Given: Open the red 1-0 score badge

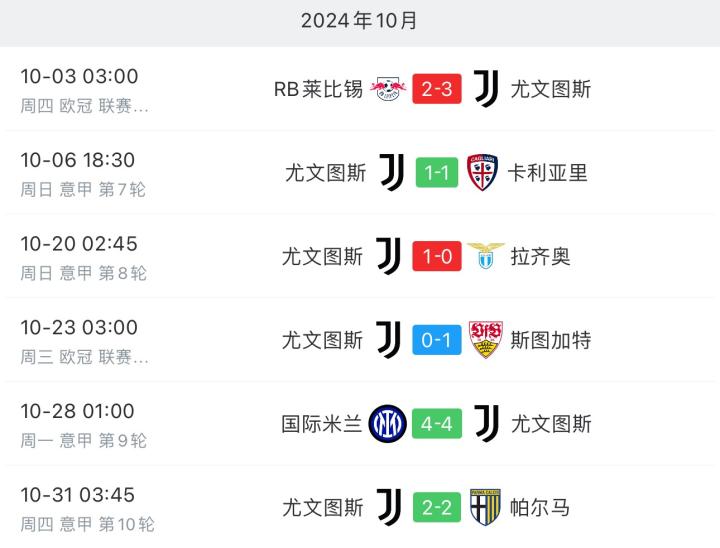Looking at the screenshot, I should (x=436, y=256).
